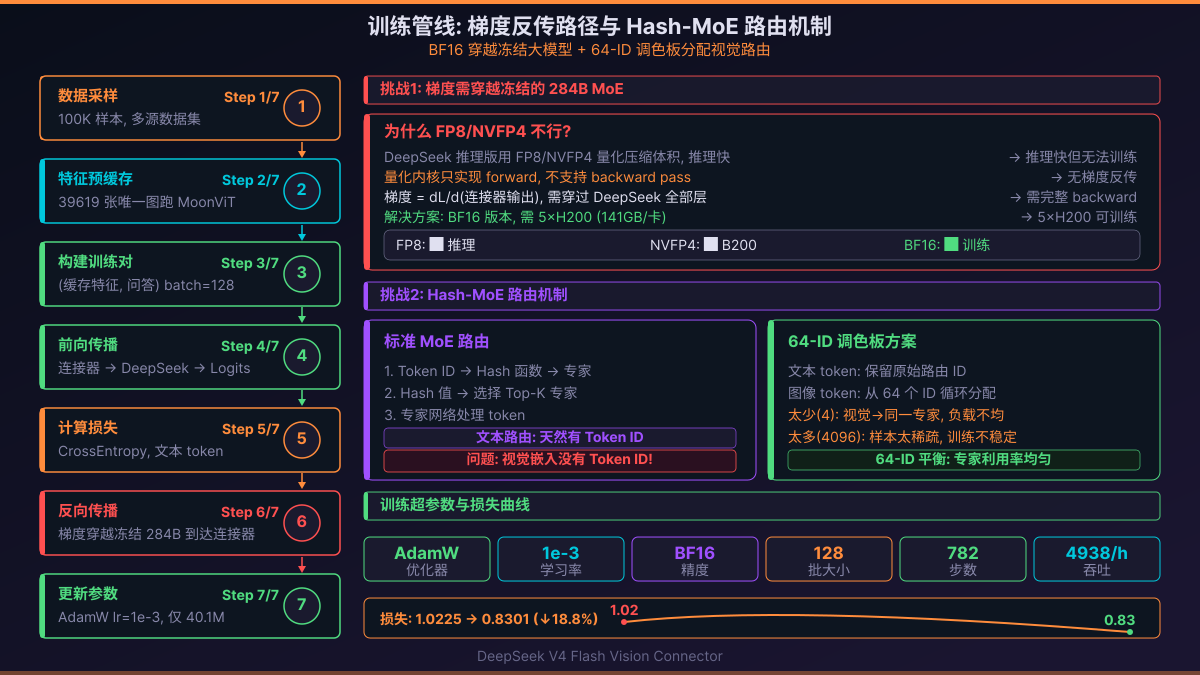This screenshot has width=1200, height=675.
Task: Click the Step 6/7 label
Action: (250, 512)
